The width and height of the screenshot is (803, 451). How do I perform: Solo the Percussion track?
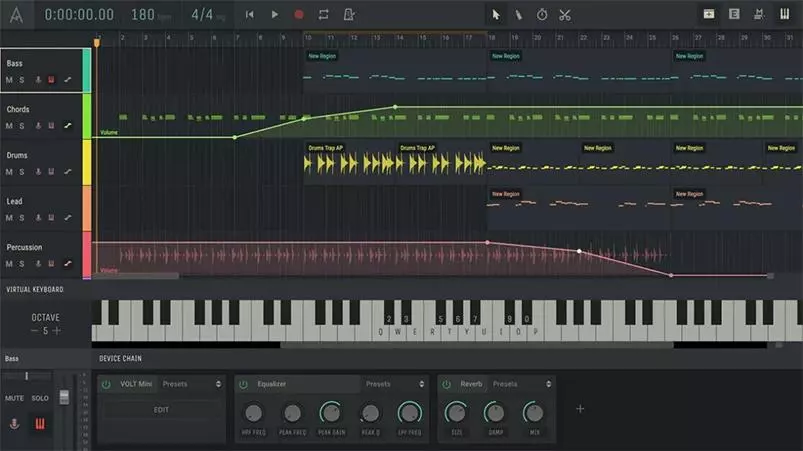point(22,264)
